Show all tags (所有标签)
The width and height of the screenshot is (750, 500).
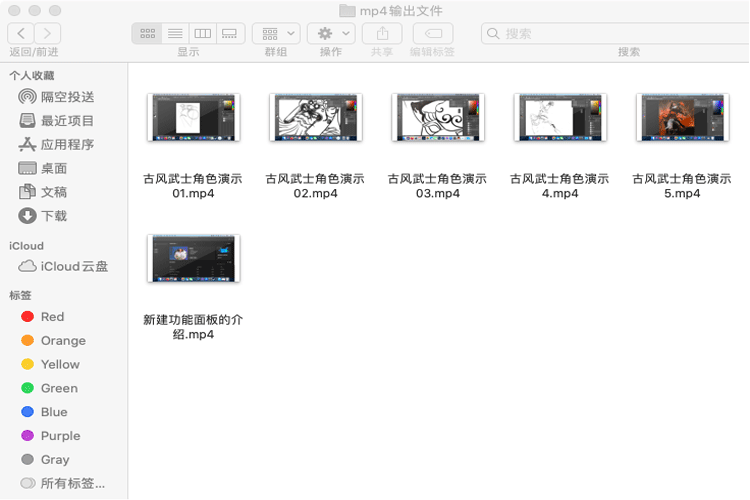(x=72, y=484)
